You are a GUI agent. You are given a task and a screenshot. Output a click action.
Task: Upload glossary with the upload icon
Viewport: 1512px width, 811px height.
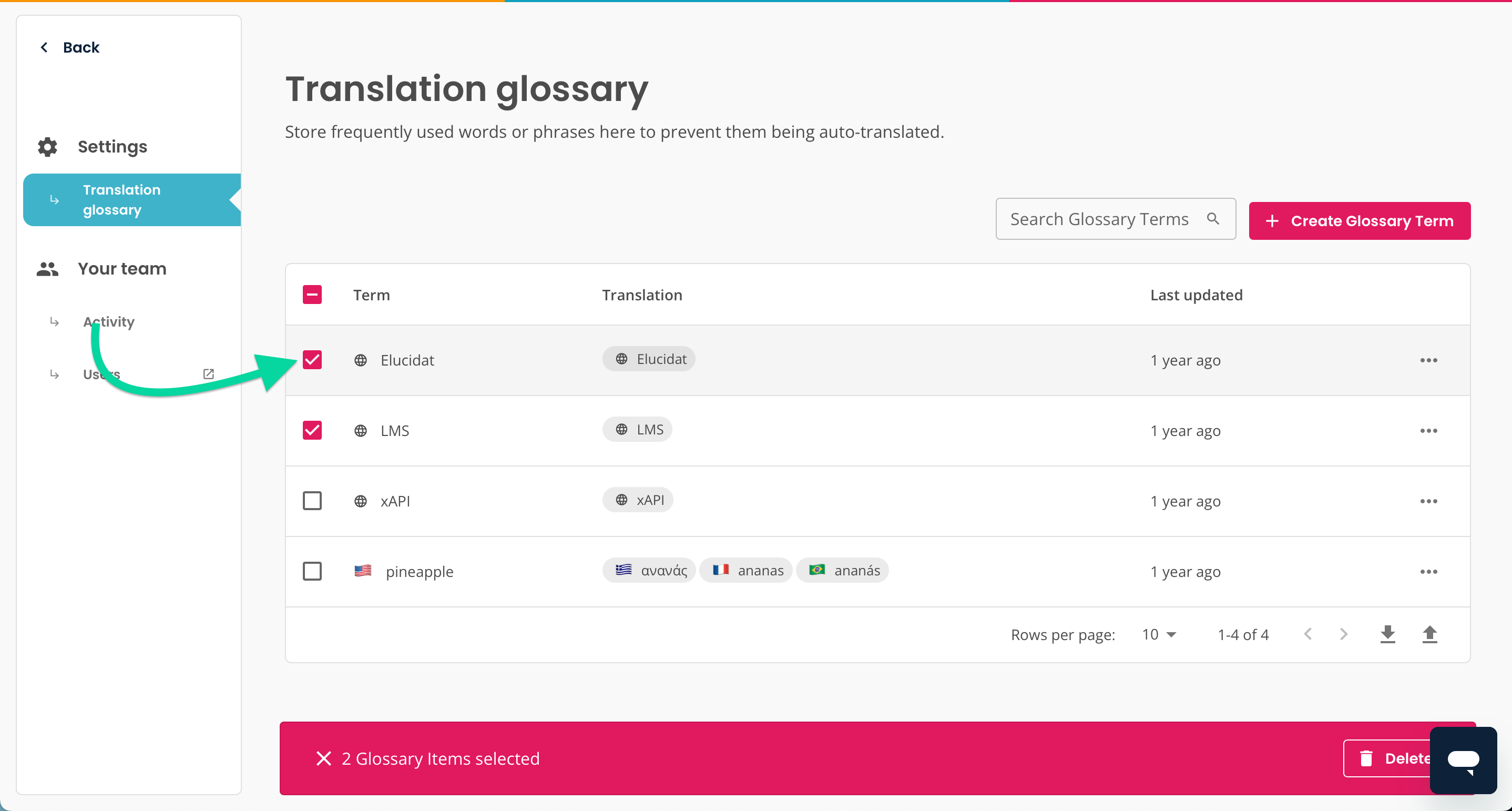click(1430, 634)
